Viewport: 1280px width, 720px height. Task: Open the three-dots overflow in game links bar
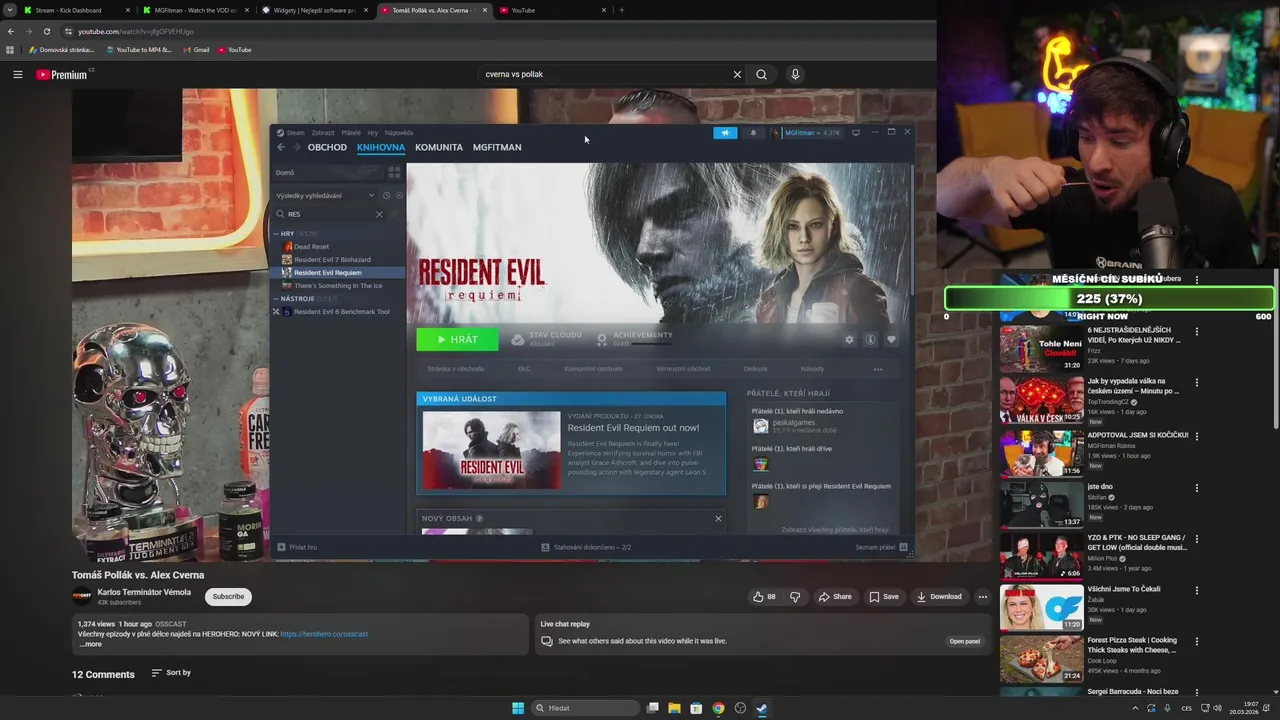(878, 369)
